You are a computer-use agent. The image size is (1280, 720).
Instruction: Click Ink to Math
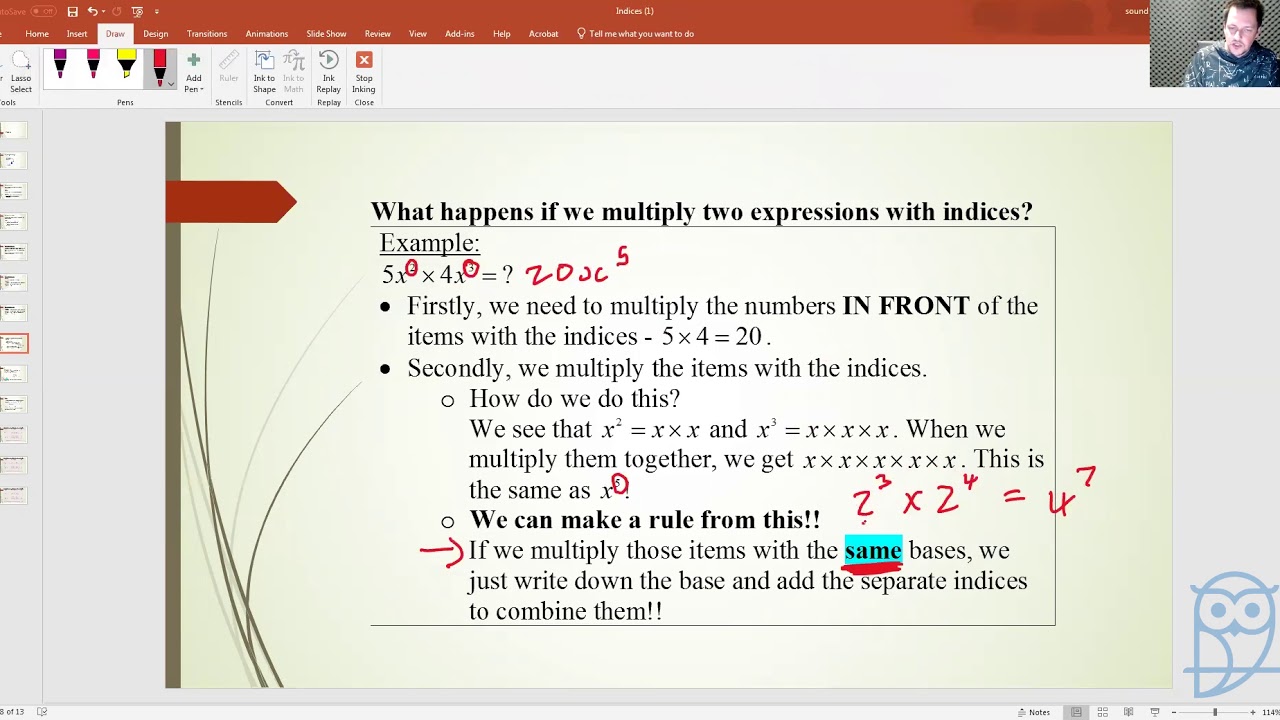coord(294,71)
